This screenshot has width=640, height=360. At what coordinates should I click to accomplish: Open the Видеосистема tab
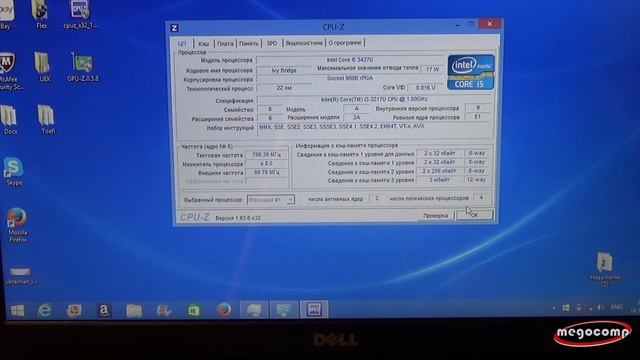coord(304,43)
